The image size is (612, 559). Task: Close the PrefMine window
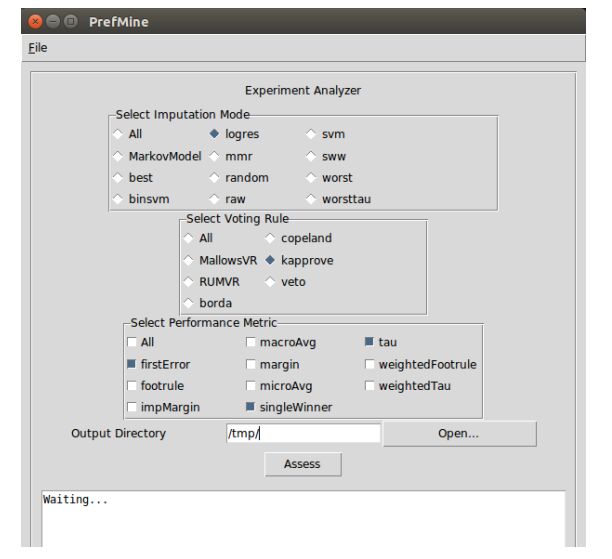36,21
